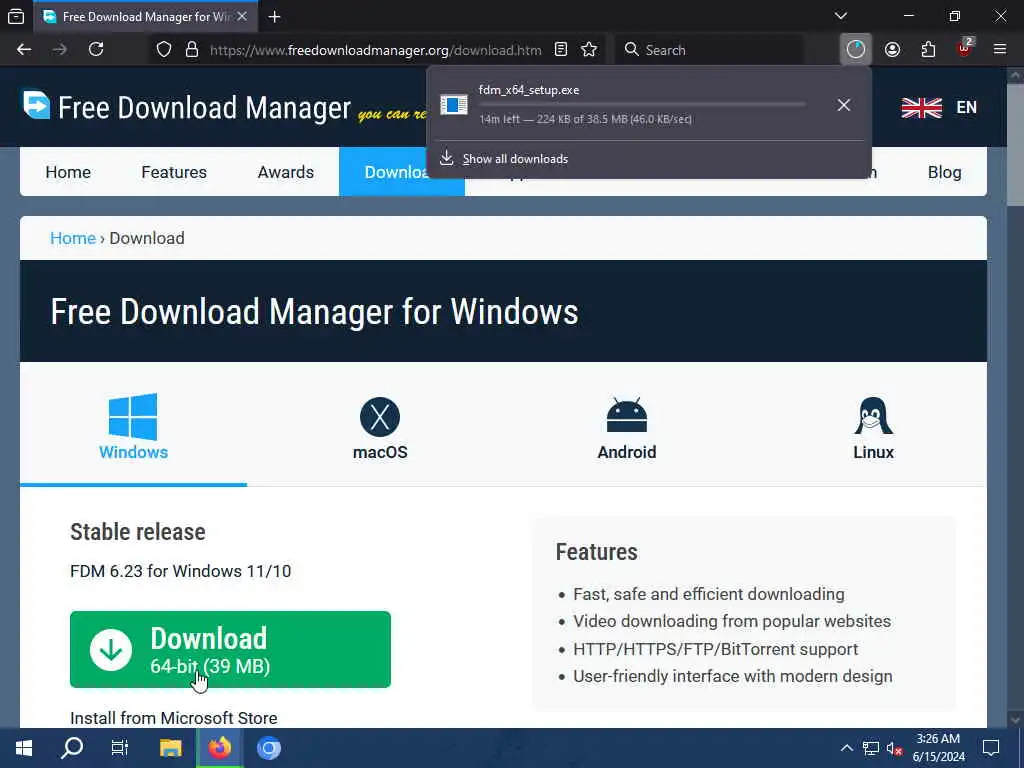
Task: Click the 'Stable release' heading
Action: click(138, 532)
